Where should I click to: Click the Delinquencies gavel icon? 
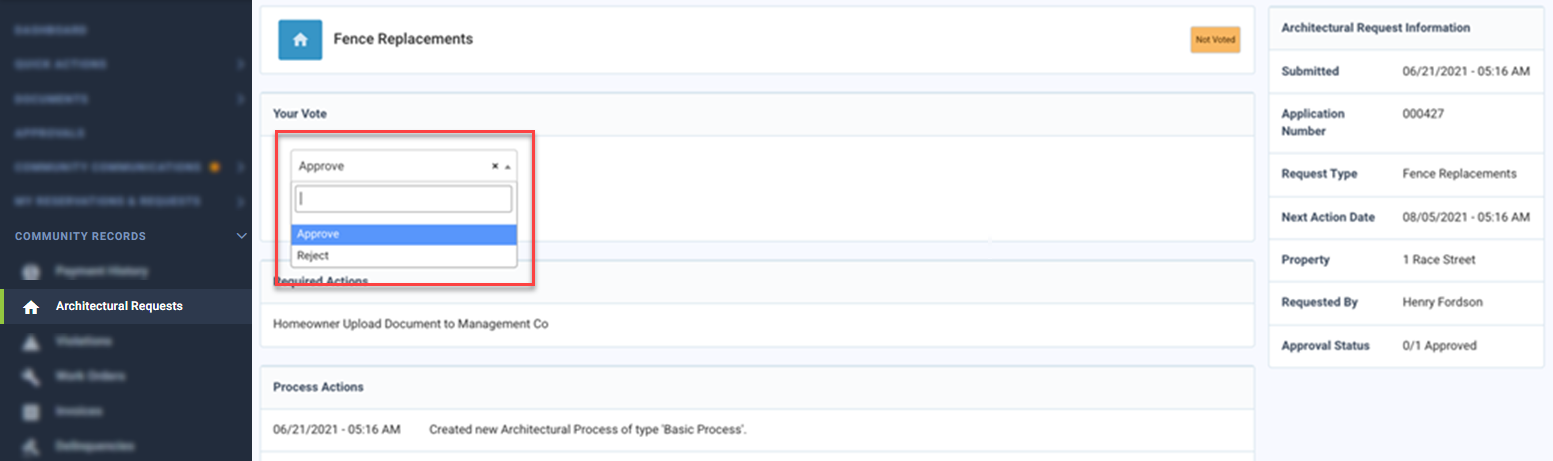[31, 446]
